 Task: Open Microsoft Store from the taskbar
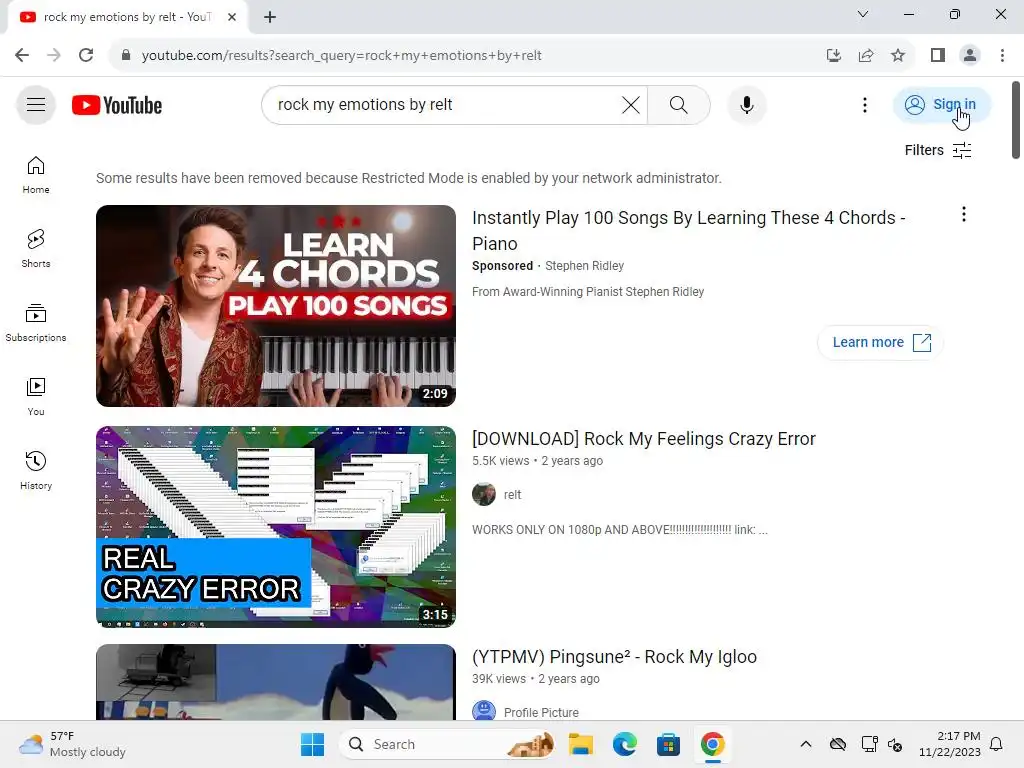tap(668, 744)
